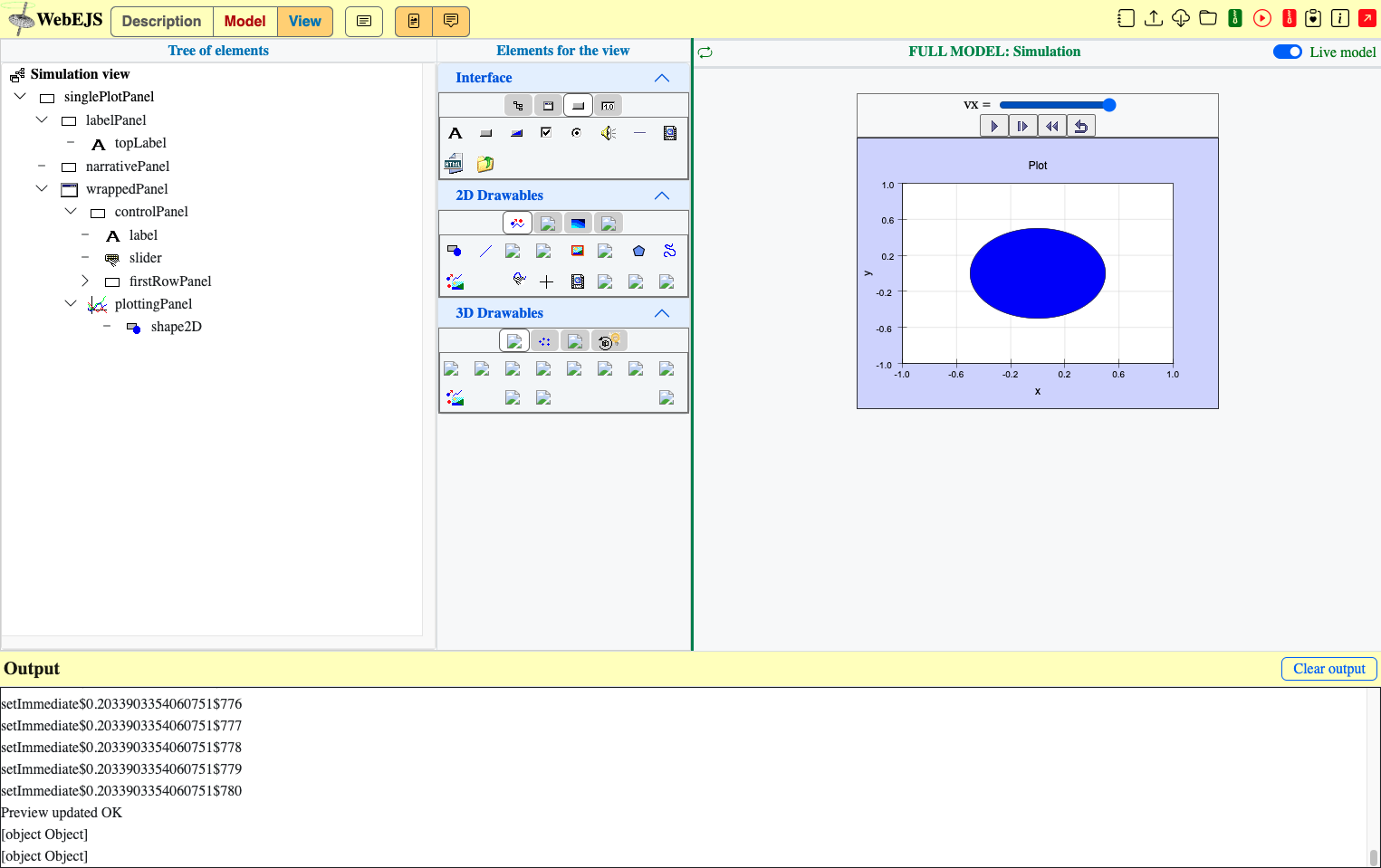Image resolution: width=1381 pixels, height=868 pixels.
Task: Reset simulation with the rewind button
Action: 1052,127
